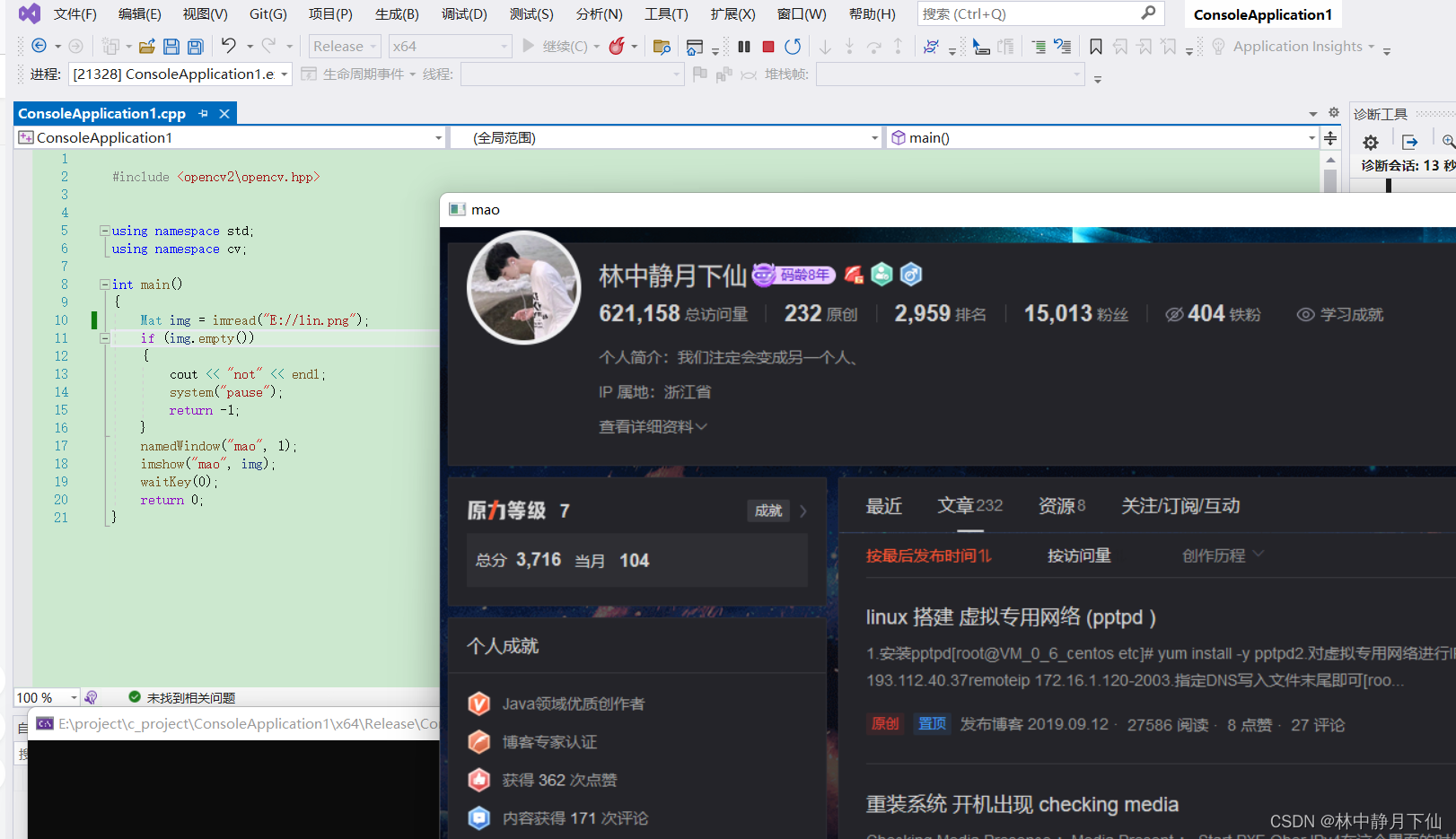Pause debugging with the Break All icon

pos(744,46)
